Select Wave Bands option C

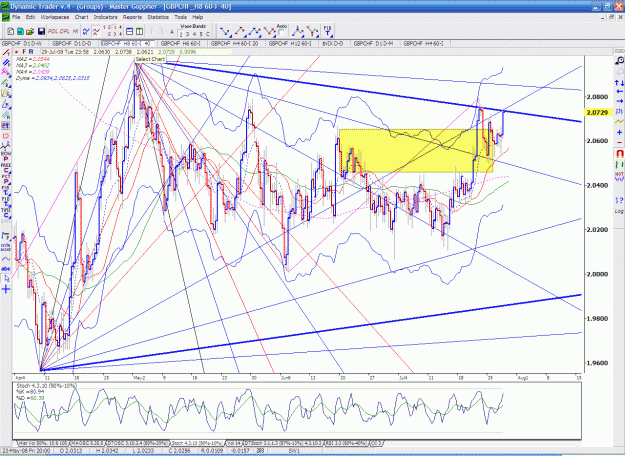point(207,34)
